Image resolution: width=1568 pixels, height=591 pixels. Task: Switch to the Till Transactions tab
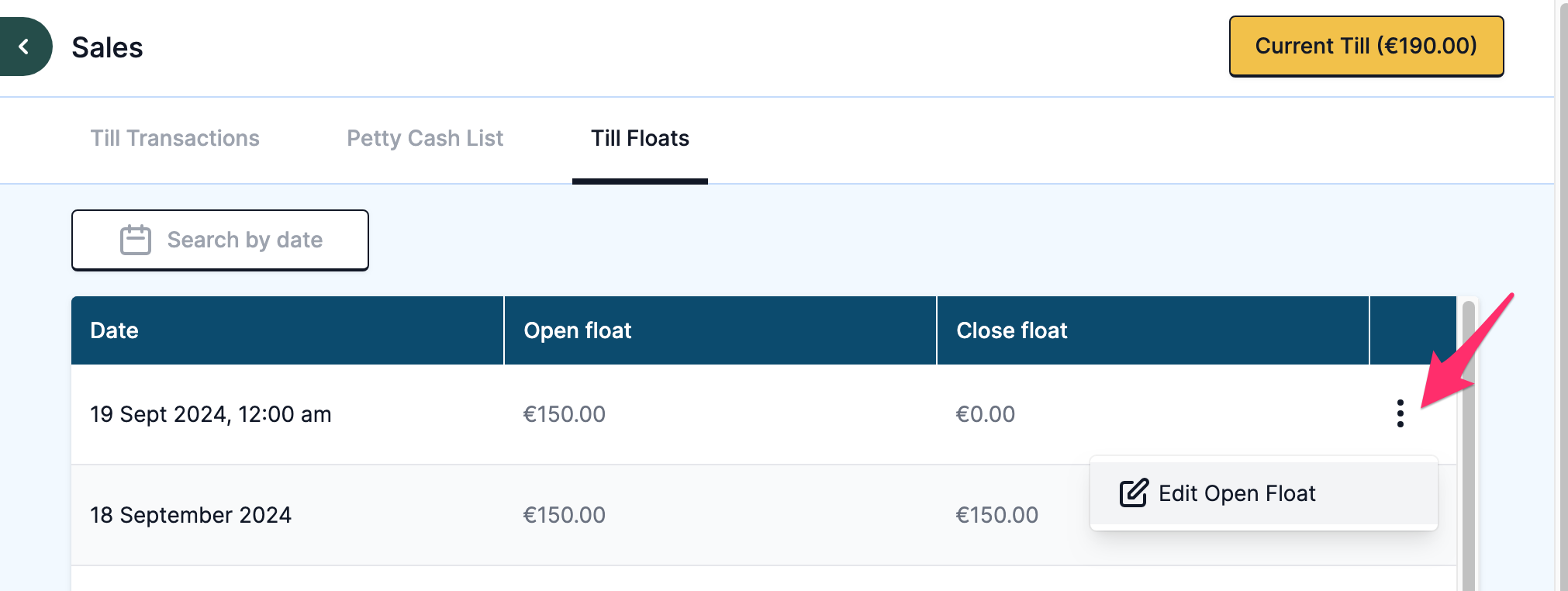point(174,138)
